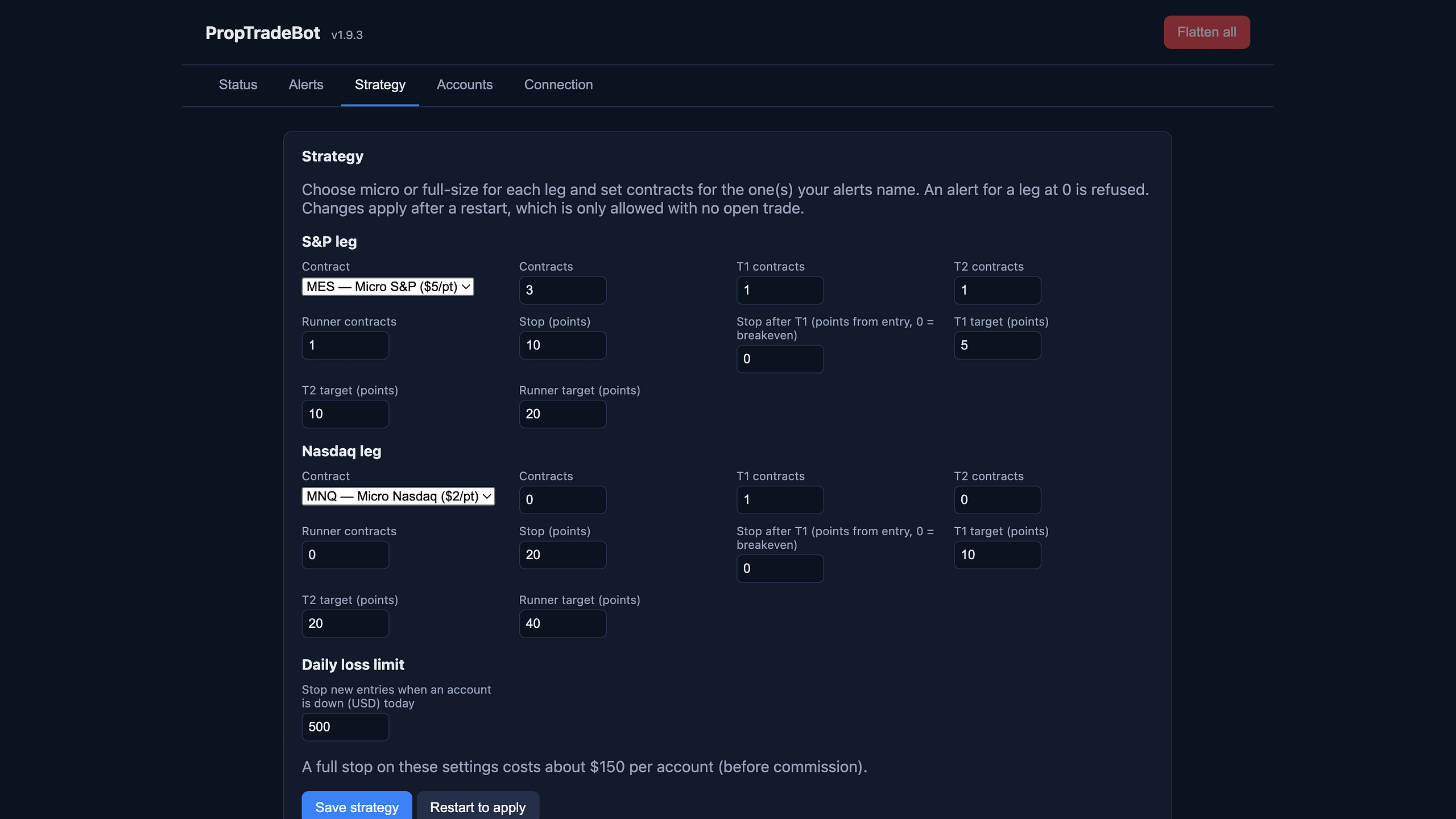The height and width of the screenshot is (819, 1456).
Task: Click the Daily loss limit USD field
Action: coord(345,727)
